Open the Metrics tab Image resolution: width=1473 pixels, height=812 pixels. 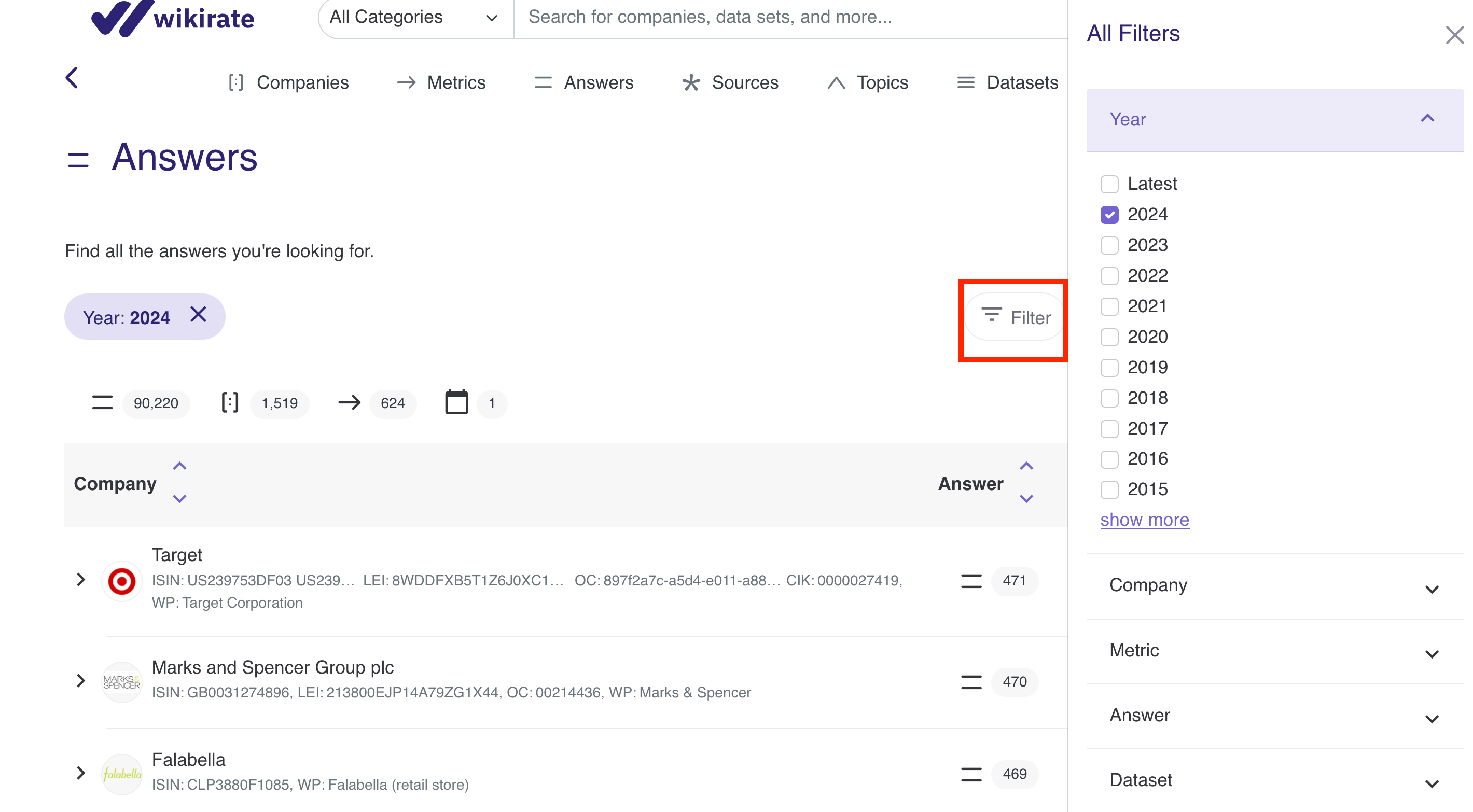441,82
